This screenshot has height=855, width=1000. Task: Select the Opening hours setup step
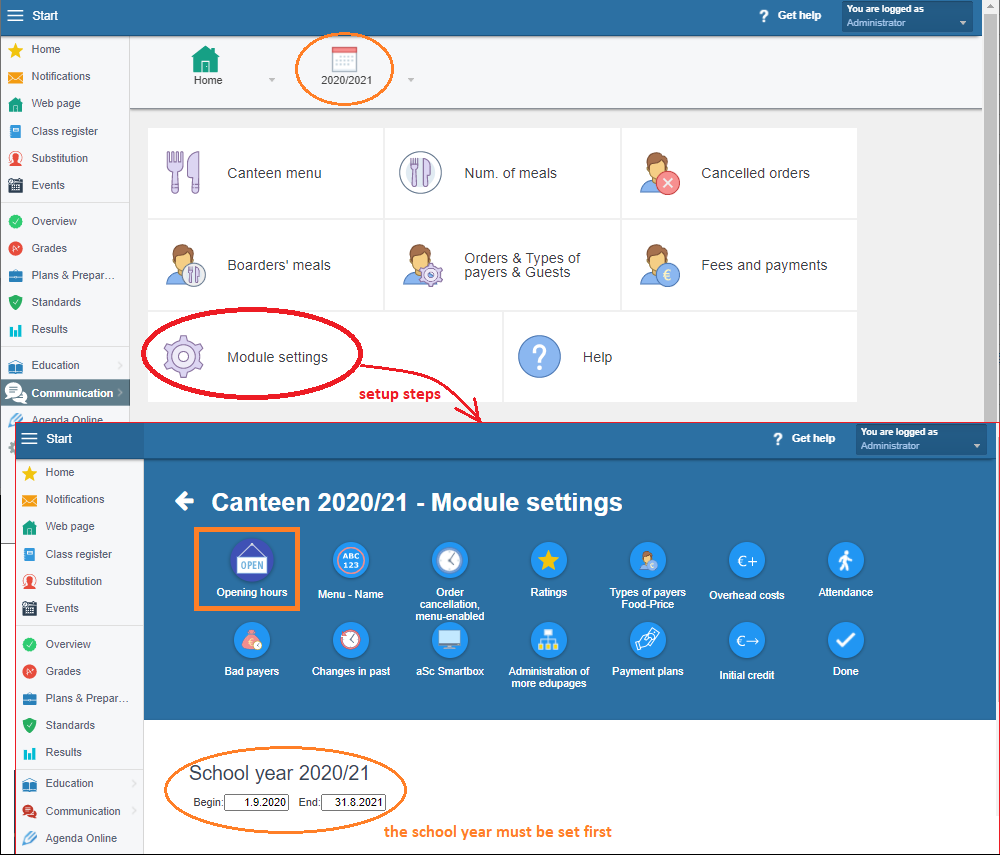(x=252, y=569)
